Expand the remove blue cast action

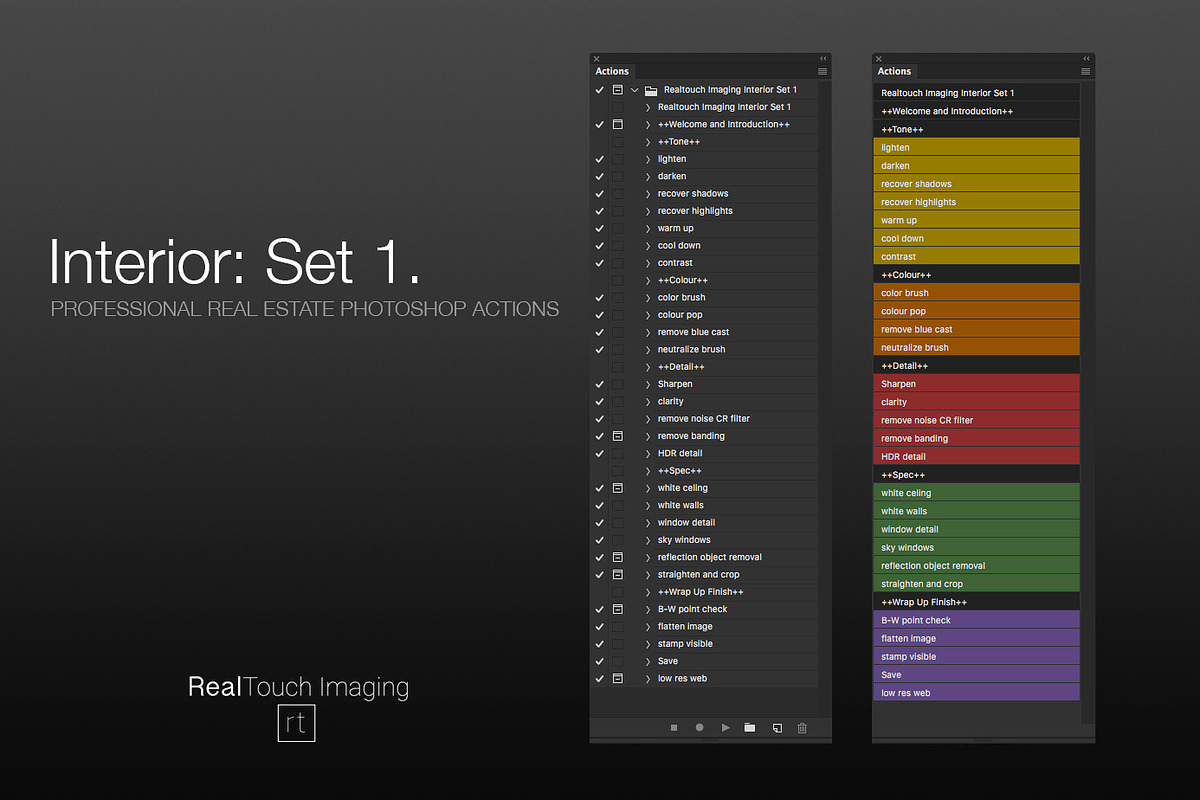click(648, 332)
